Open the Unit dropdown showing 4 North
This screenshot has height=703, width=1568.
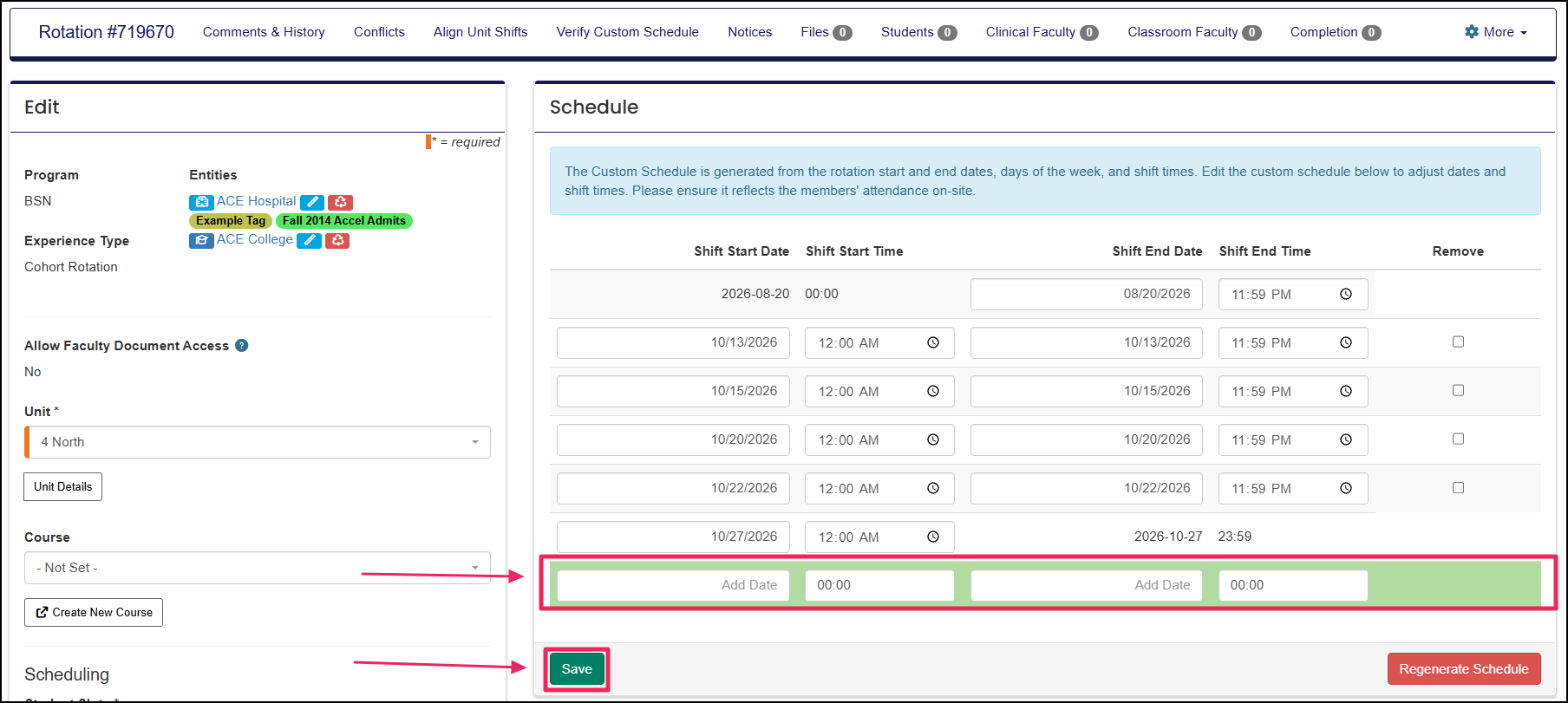click(258, 442)
